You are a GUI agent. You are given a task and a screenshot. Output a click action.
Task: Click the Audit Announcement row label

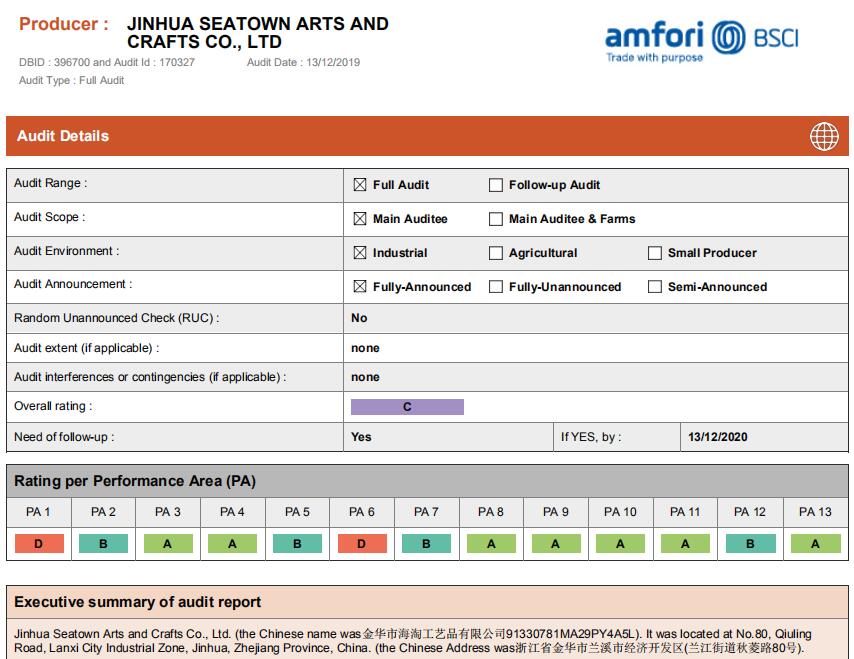point(73,284)
